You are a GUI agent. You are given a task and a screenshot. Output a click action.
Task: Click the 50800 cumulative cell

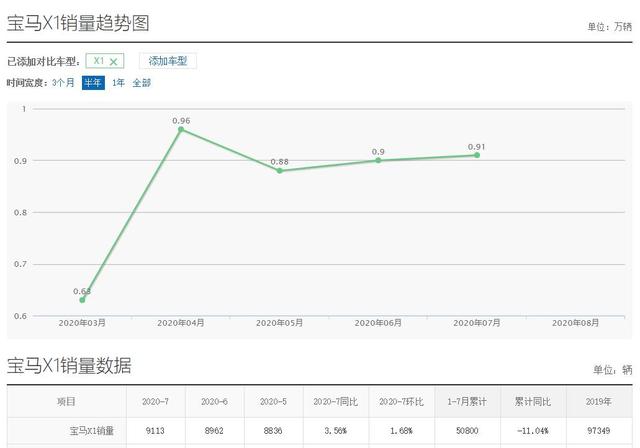click(467, 430)
